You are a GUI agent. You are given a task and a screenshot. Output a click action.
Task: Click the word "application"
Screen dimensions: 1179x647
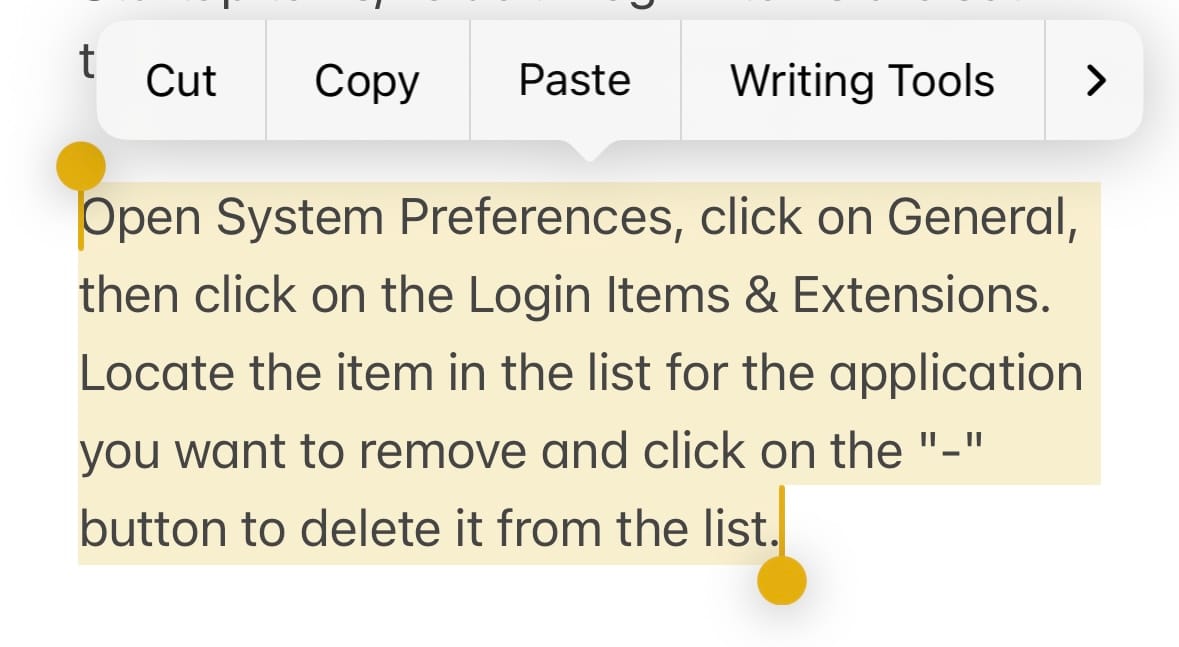(x=956, y=374)
